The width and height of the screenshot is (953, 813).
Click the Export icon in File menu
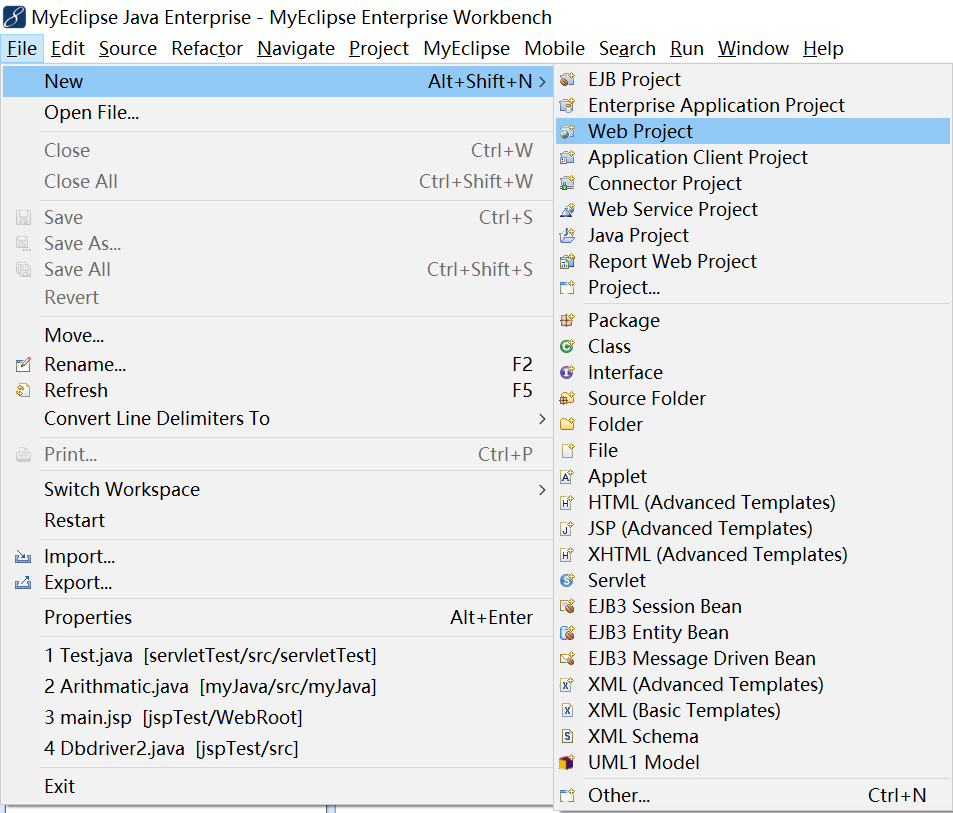coord(23,583)
